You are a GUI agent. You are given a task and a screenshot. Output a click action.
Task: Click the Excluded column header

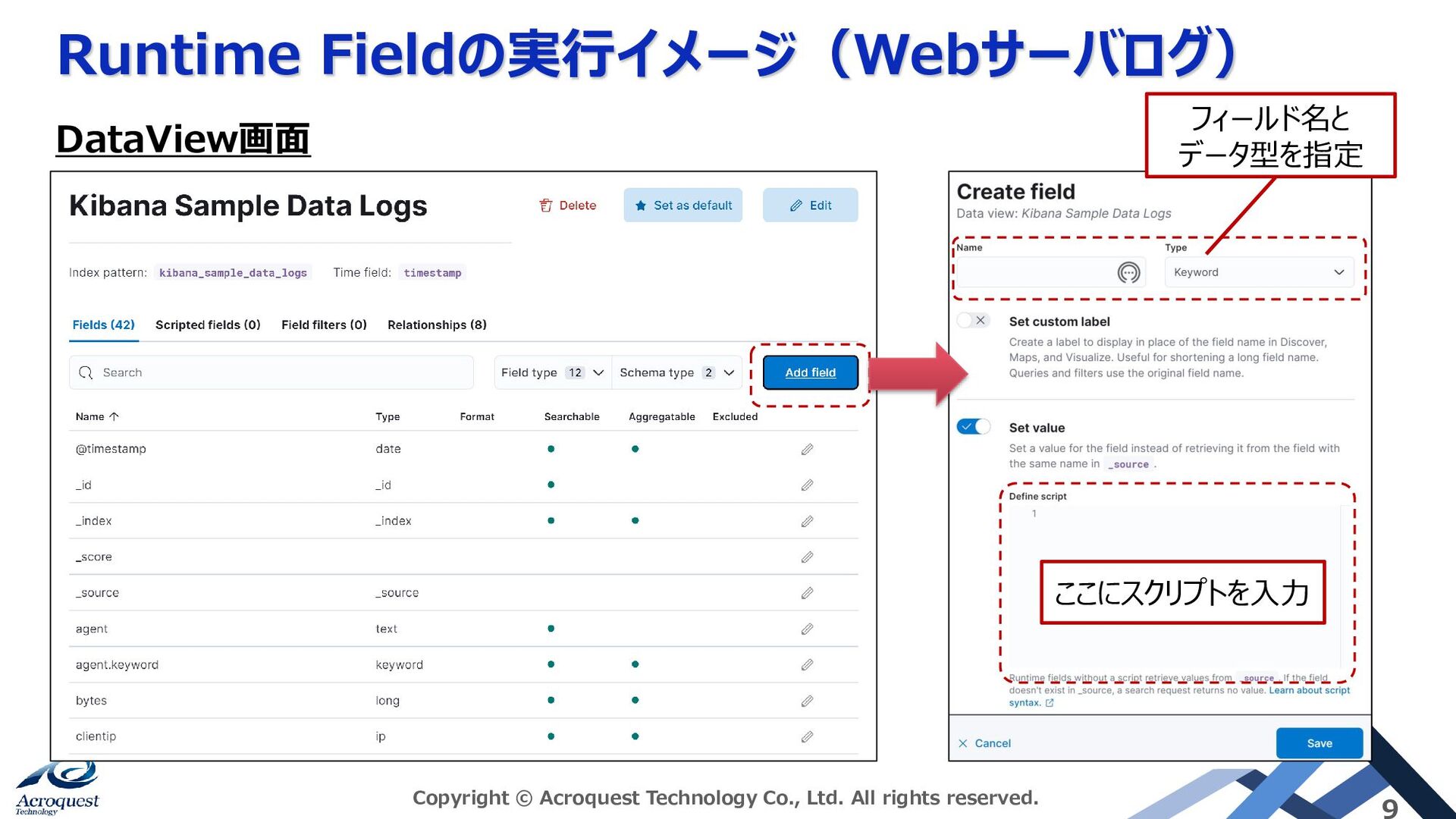click(735, 416)
